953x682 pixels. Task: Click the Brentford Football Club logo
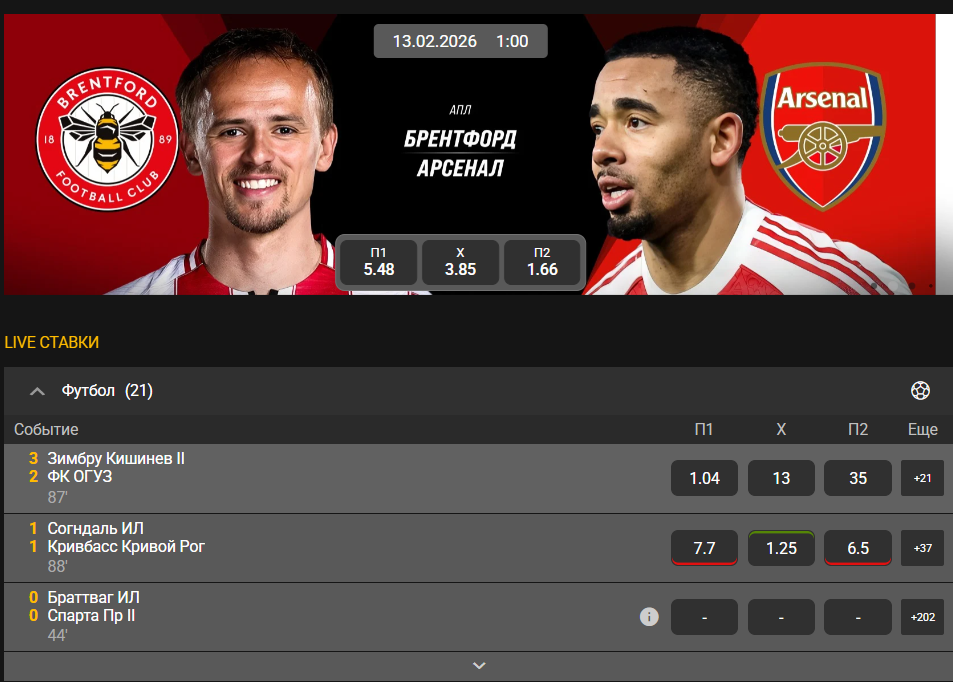click(107, 139)
